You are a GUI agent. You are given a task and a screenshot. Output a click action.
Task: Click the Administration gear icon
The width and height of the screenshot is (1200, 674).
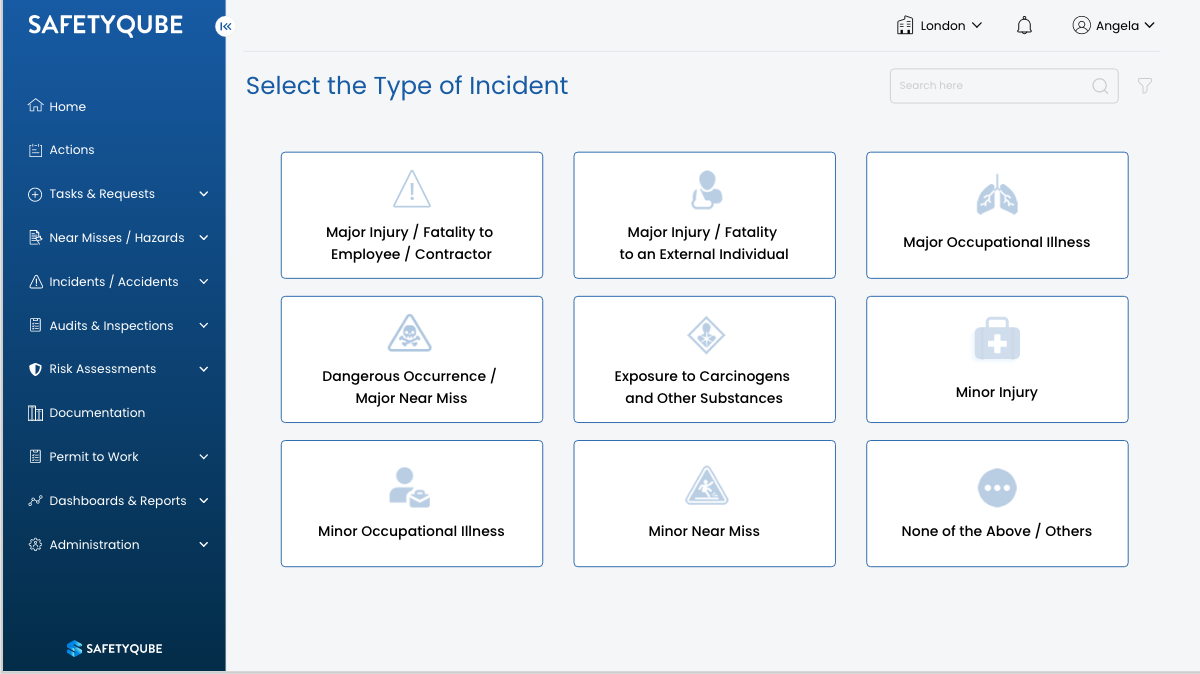click(x=36, y=545)
